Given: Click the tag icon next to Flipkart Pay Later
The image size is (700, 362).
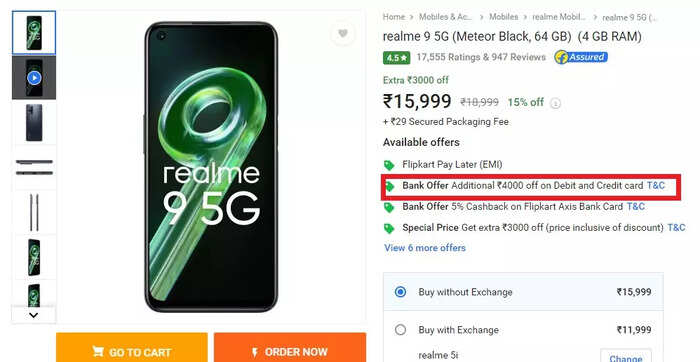Looking at the screenshot, I should point(389,165).
